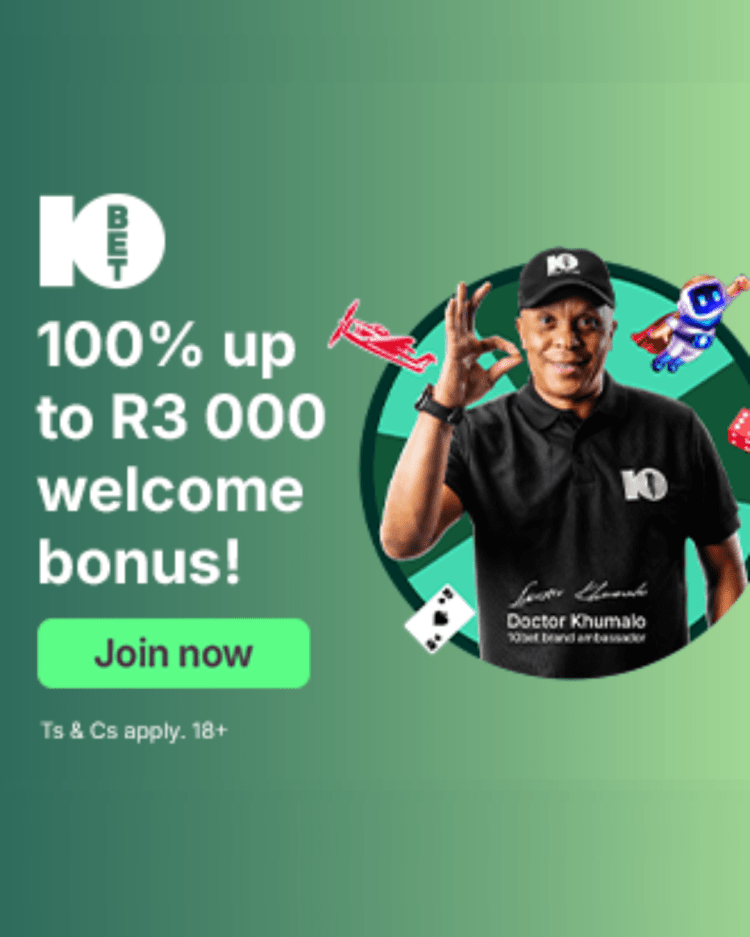Click the Doctor Khumalo caption text
750x937 pixels.
(x=576, y=621)
